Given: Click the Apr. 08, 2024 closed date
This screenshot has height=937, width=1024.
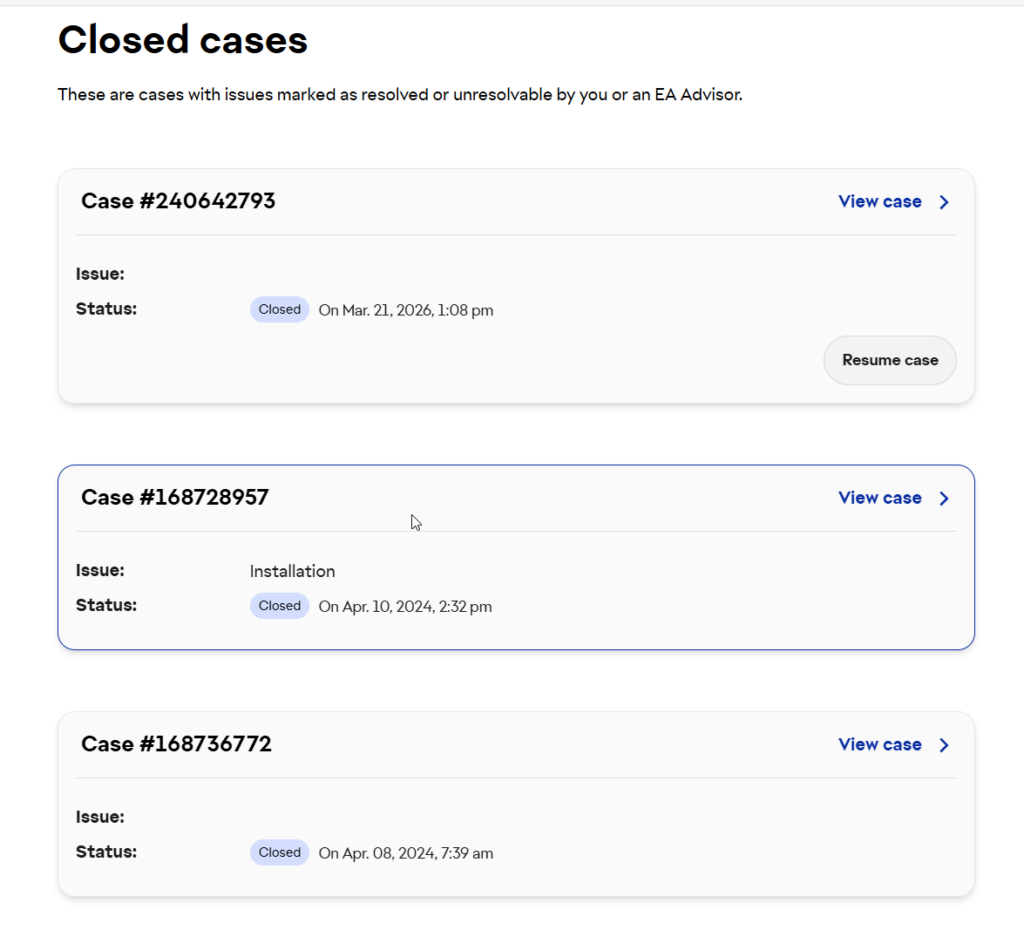Looking at the screenshot, I should pos(405,853).
